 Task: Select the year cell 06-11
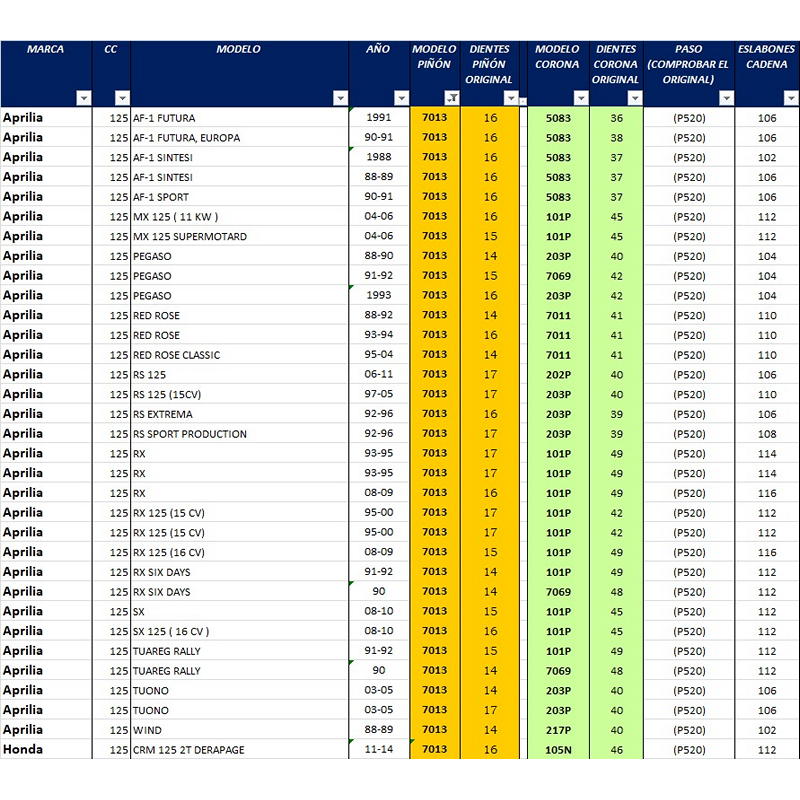click(379, 374)
